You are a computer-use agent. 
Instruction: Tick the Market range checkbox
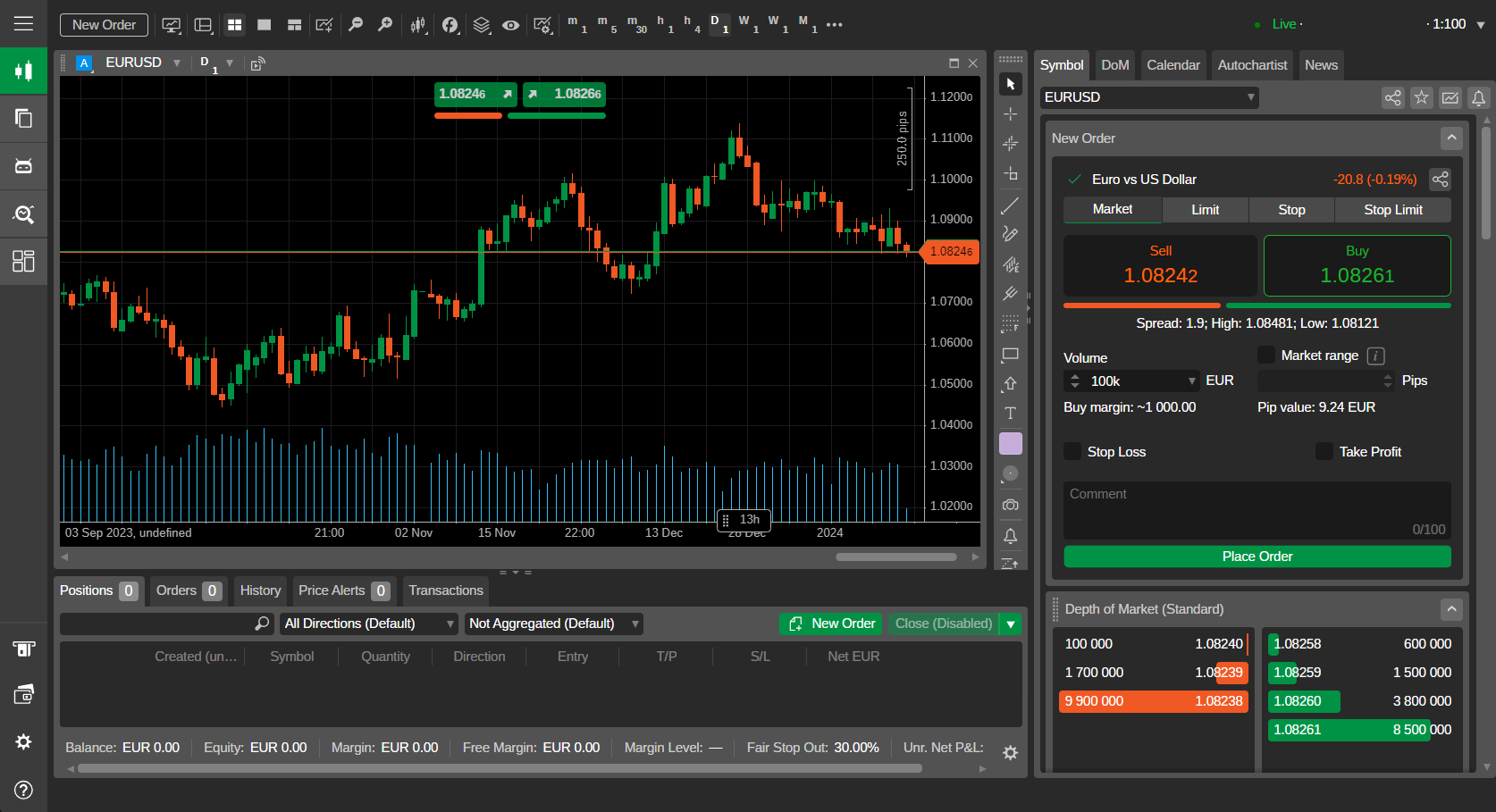click(x=1266, y=356)
